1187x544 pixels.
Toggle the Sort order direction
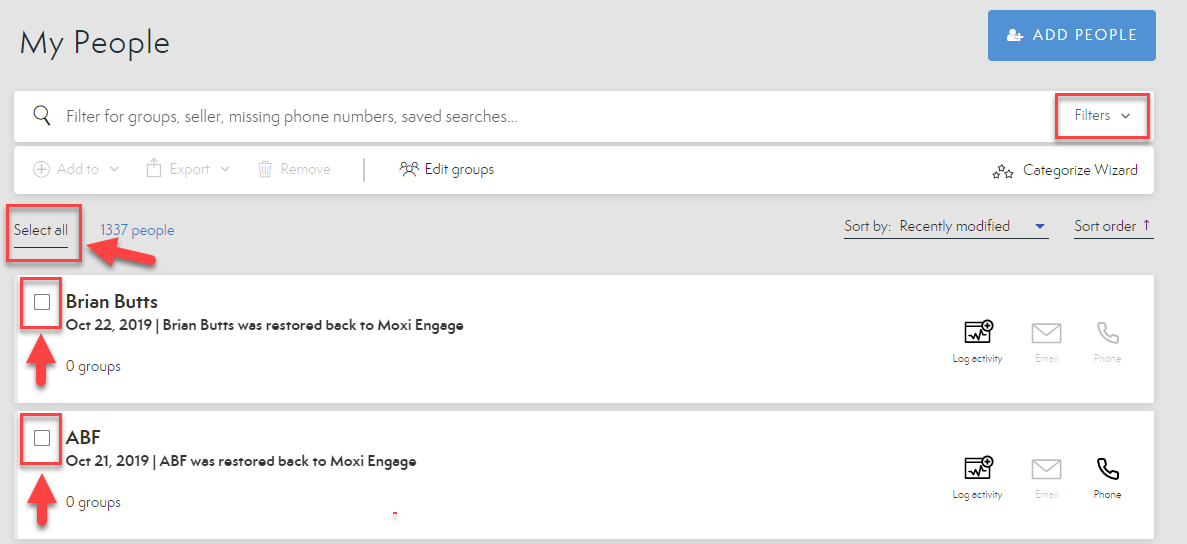tap(1112, 226)
